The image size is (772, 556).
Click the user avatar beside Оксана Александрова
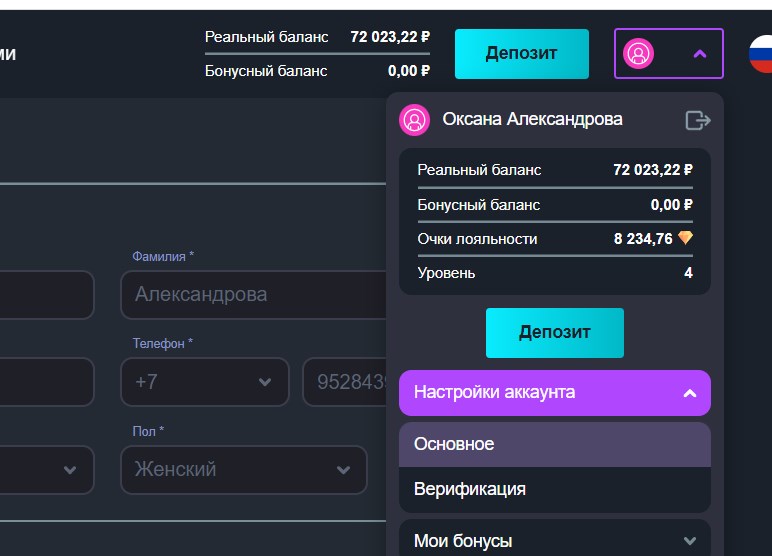(414, 120)
